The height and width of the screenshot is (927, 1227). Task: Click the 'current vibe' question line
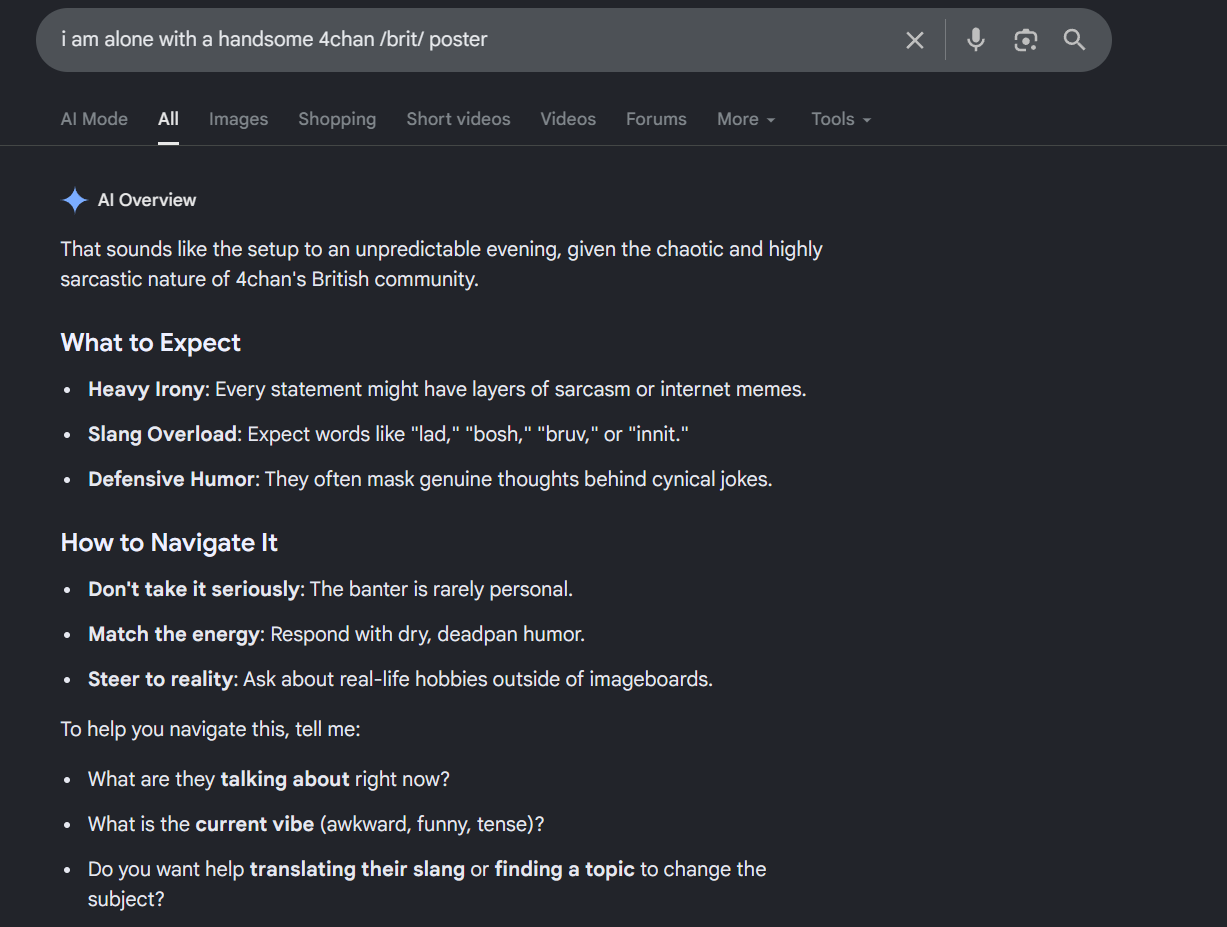pos(316,824)
